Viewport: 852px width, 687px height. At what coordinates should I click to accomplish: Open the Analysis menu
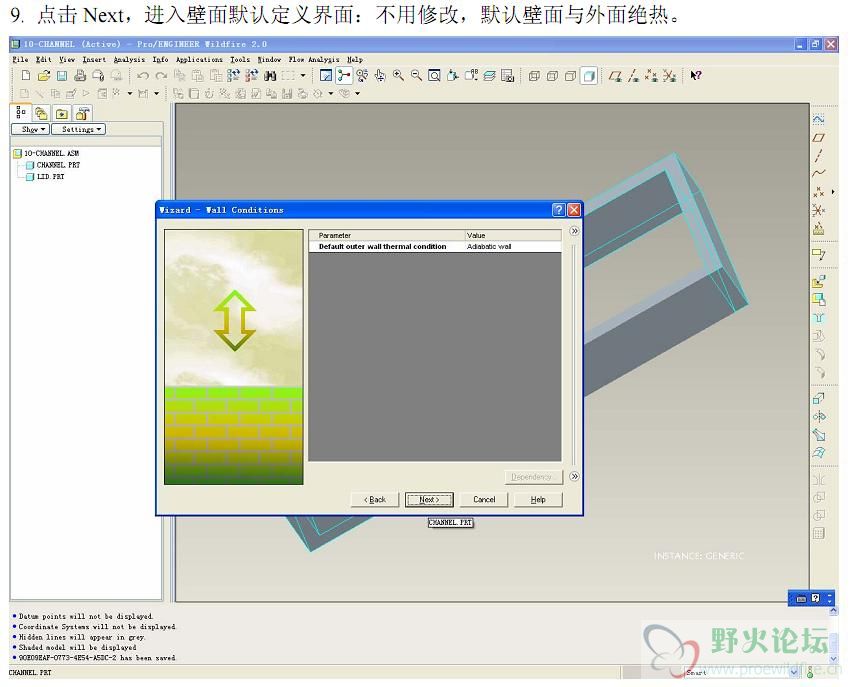(129, 60)
